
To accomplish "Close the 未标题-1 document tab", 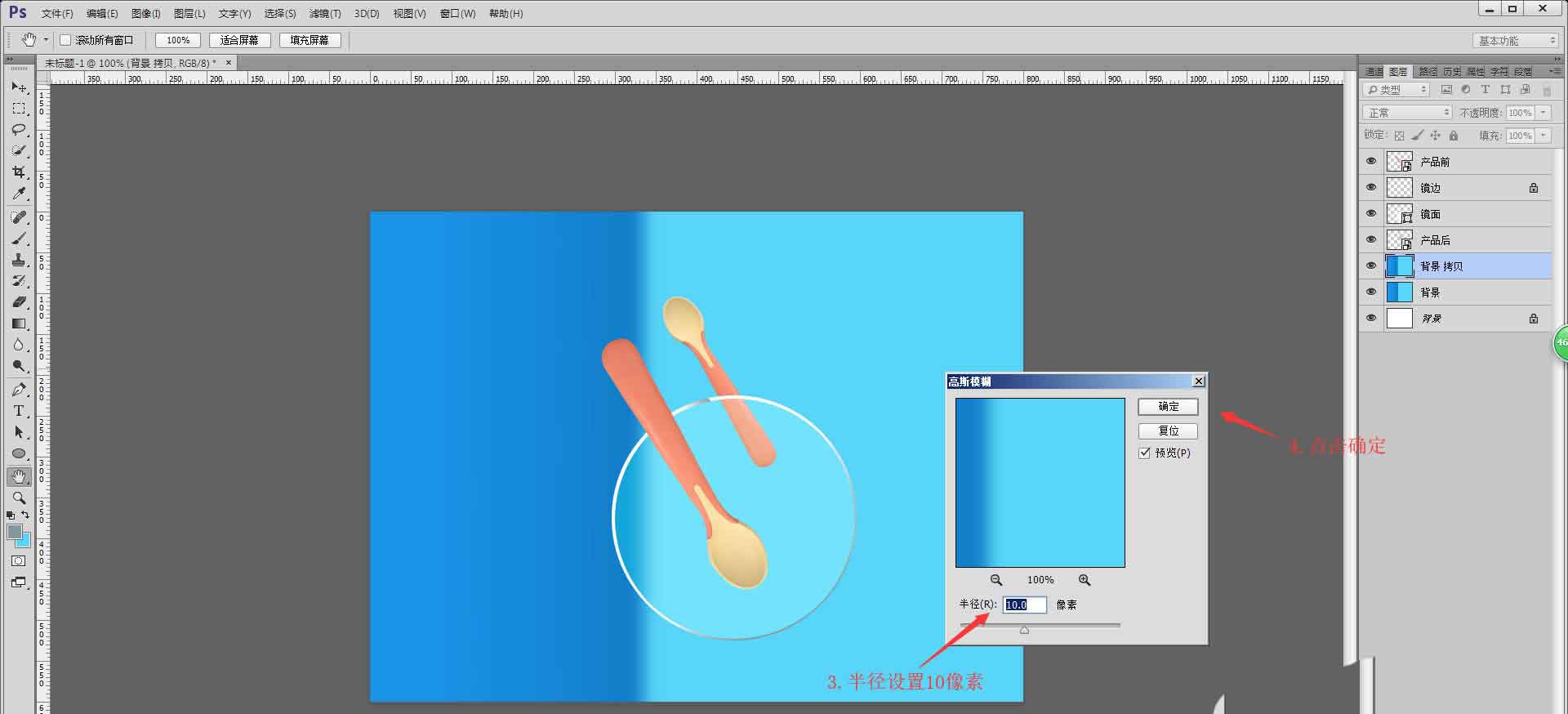I will [x=229, y=62].
